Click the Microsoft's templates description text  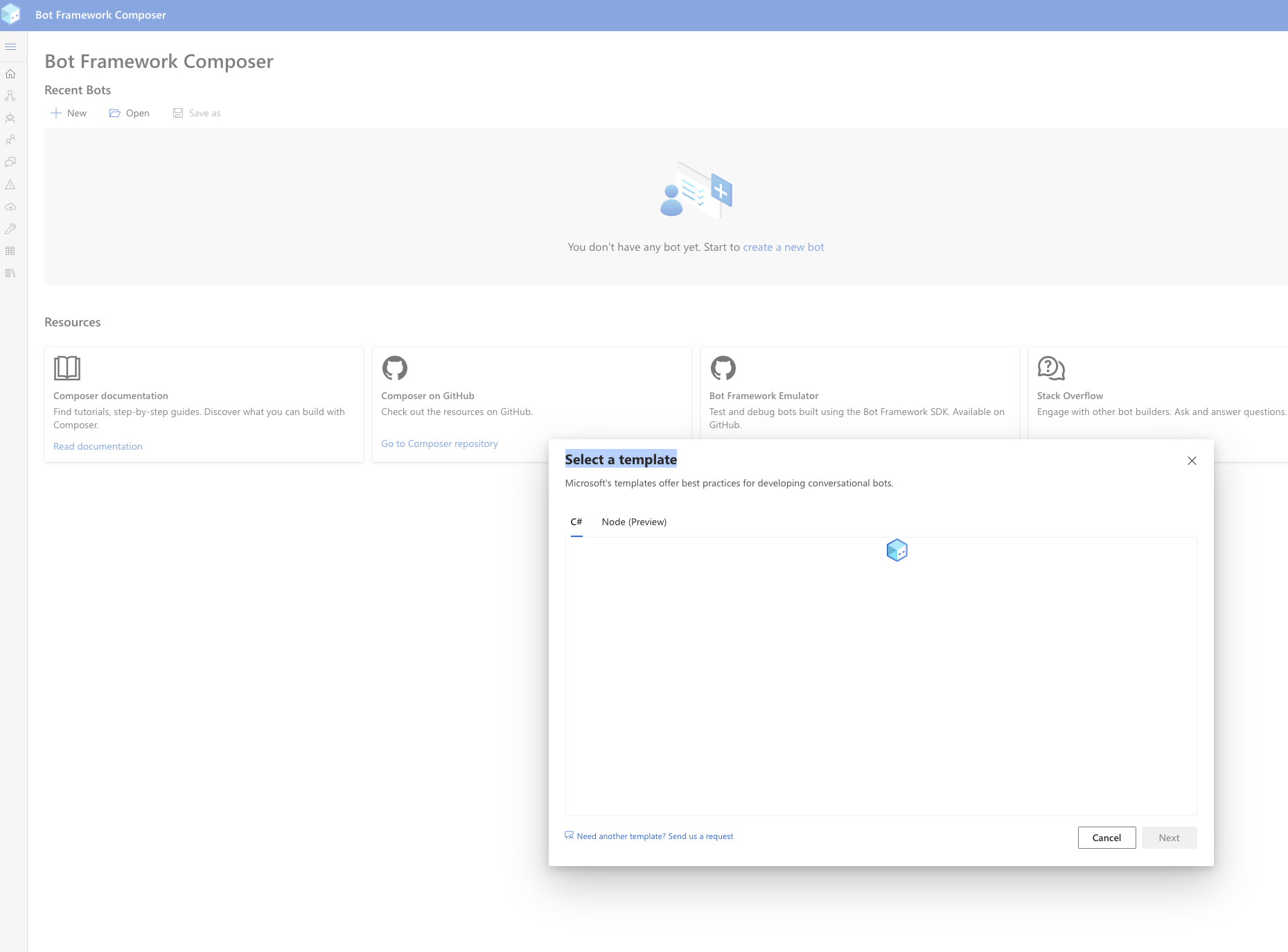click(729, 483)
